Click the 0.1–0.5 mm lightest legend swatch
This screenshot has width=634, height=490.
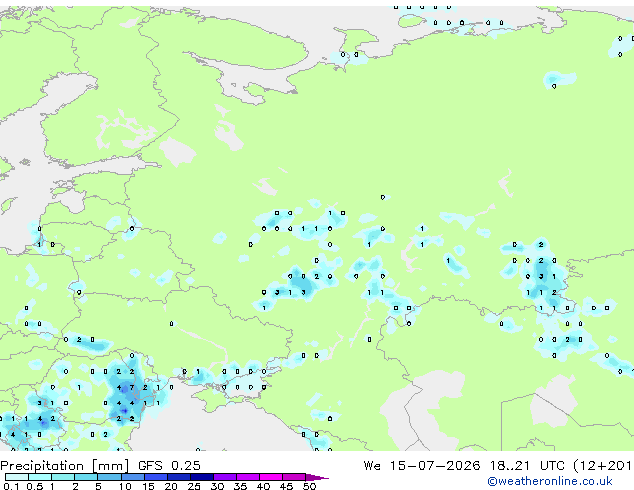(17, 477)
